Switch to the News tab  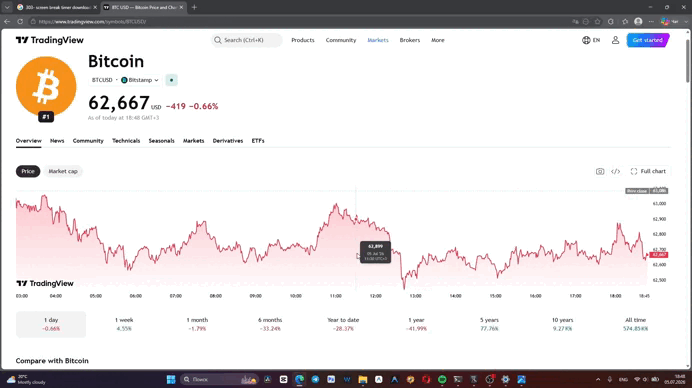pyautogui.click(x=57, y=141)
